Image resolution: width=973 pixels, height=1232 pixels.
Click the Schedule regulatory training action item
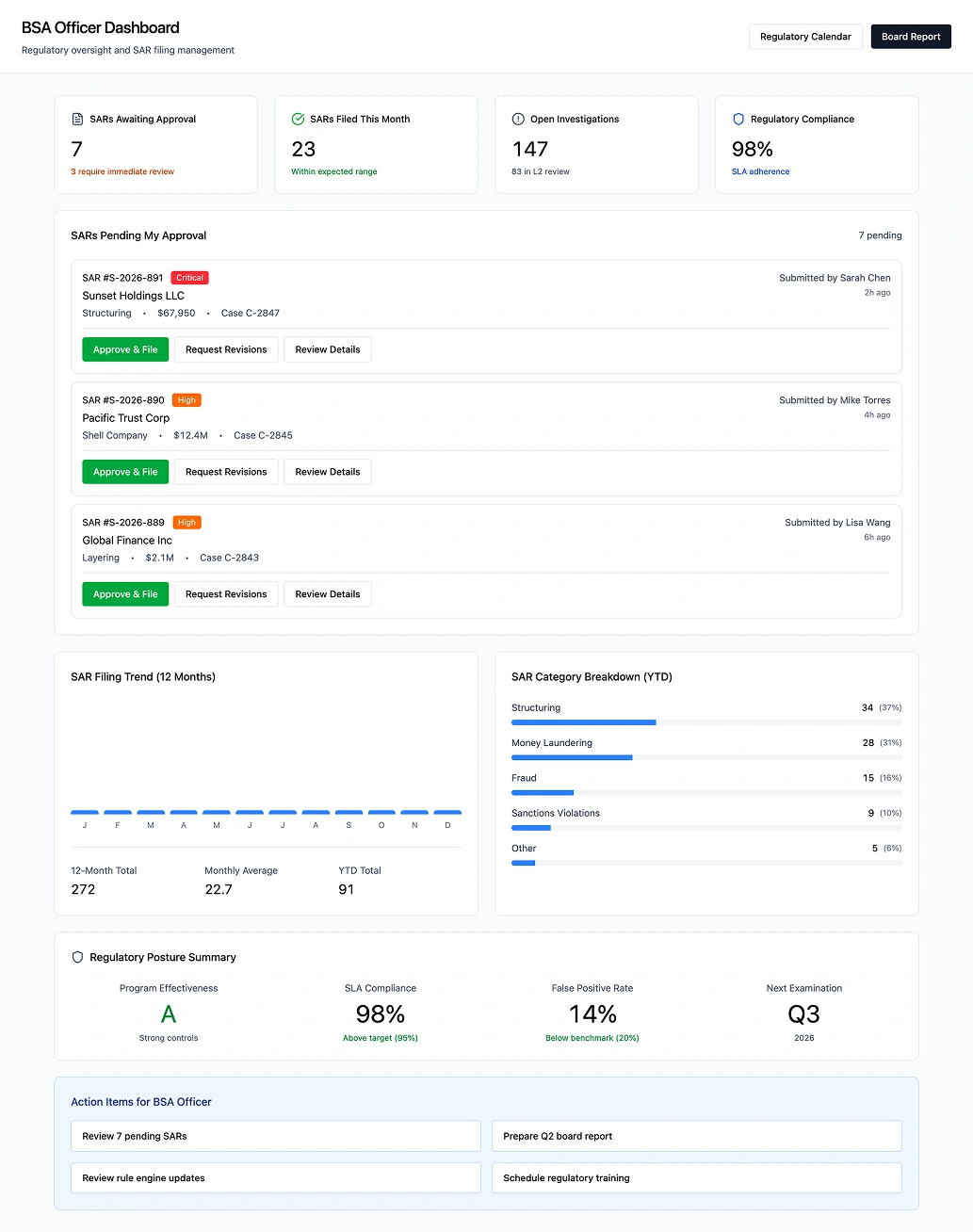696,1177
